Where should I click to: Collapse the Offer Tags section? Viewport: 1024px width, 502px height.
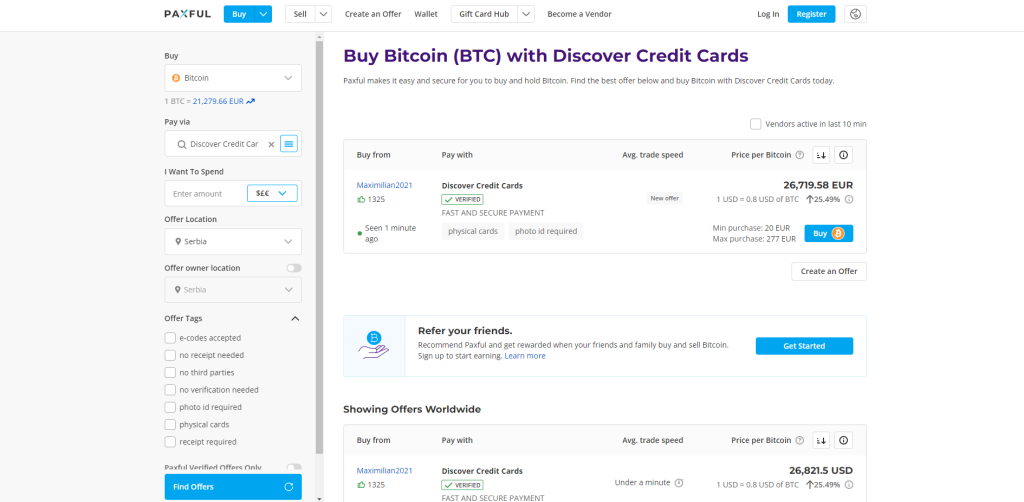(x=295, y=319)
